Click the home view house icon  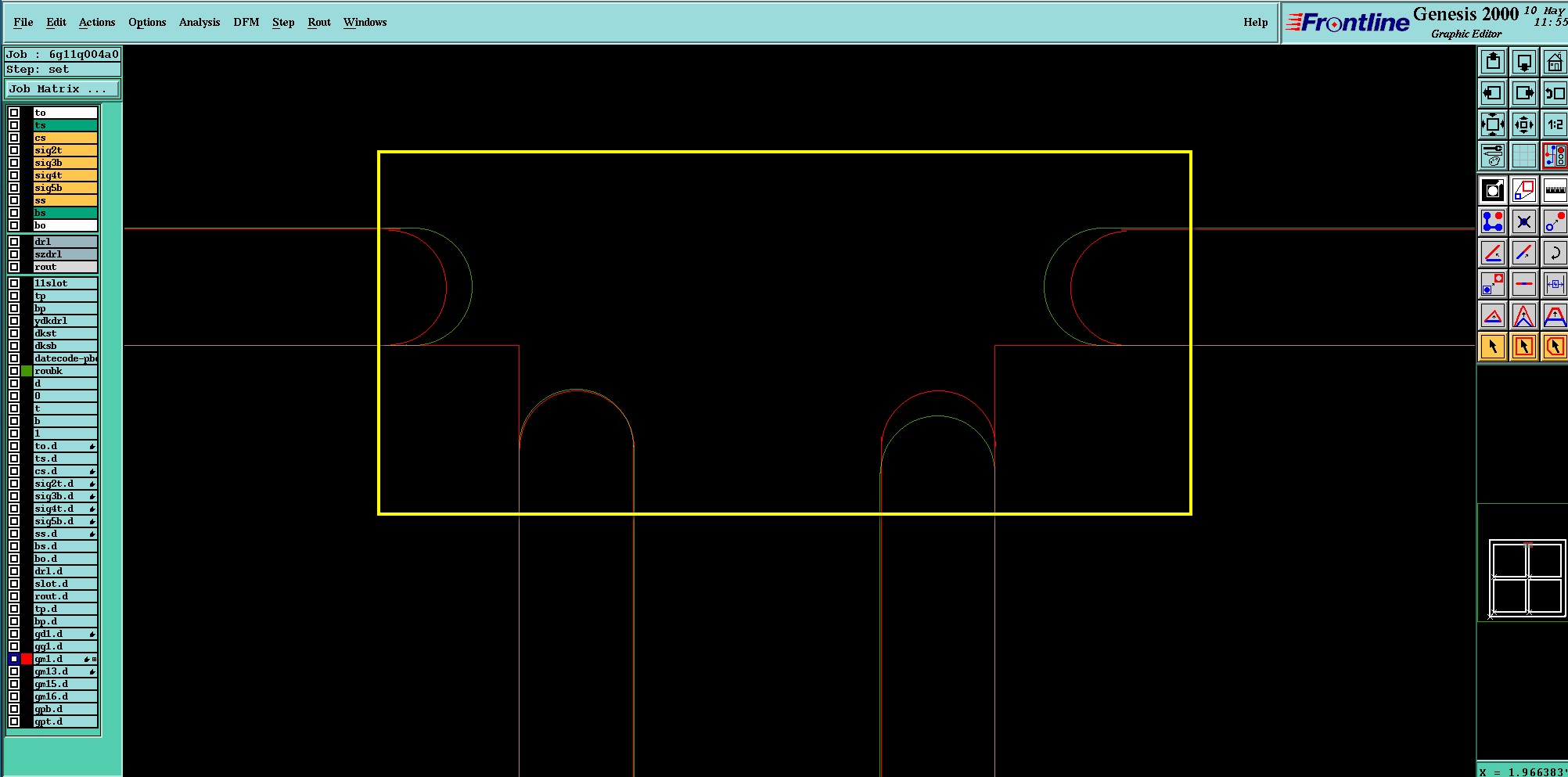[x=1554, y=62]
